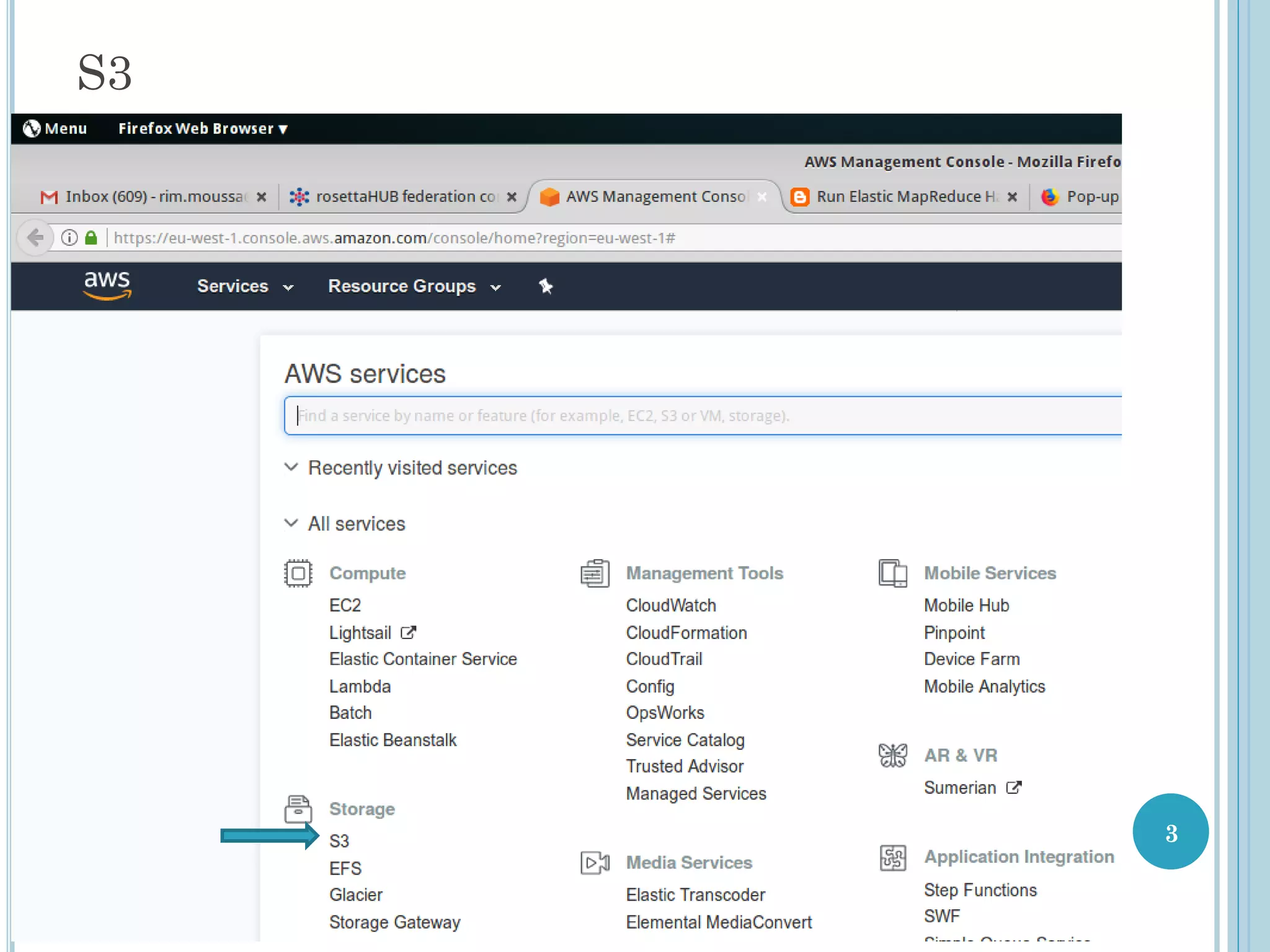Image resolution: width=1270 pixels, height=952 pixels.
Task: Open the Services dropdown menu
Action: point(244,286)
